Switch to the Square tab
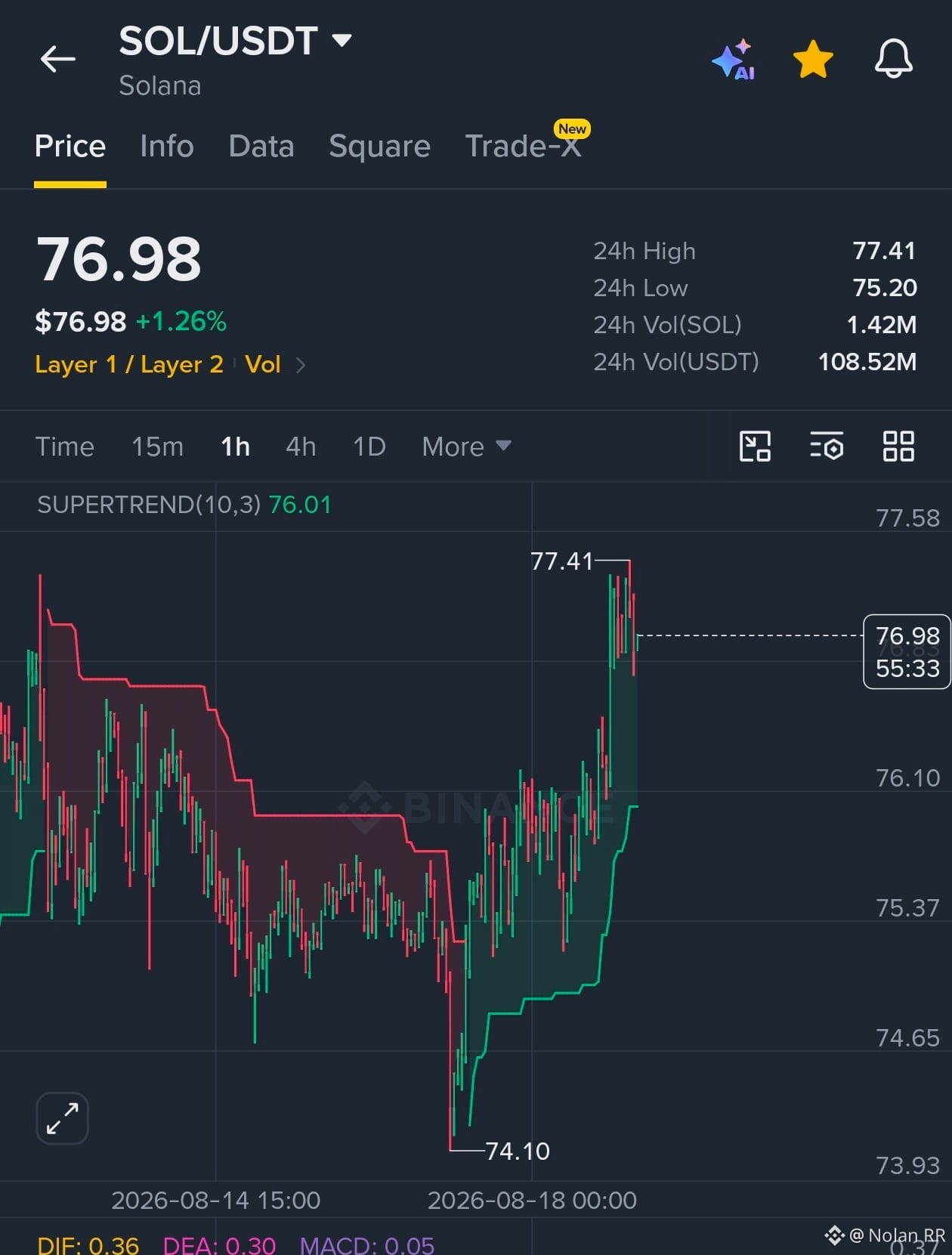952x1255 pixels. click(x=379, y=147)
